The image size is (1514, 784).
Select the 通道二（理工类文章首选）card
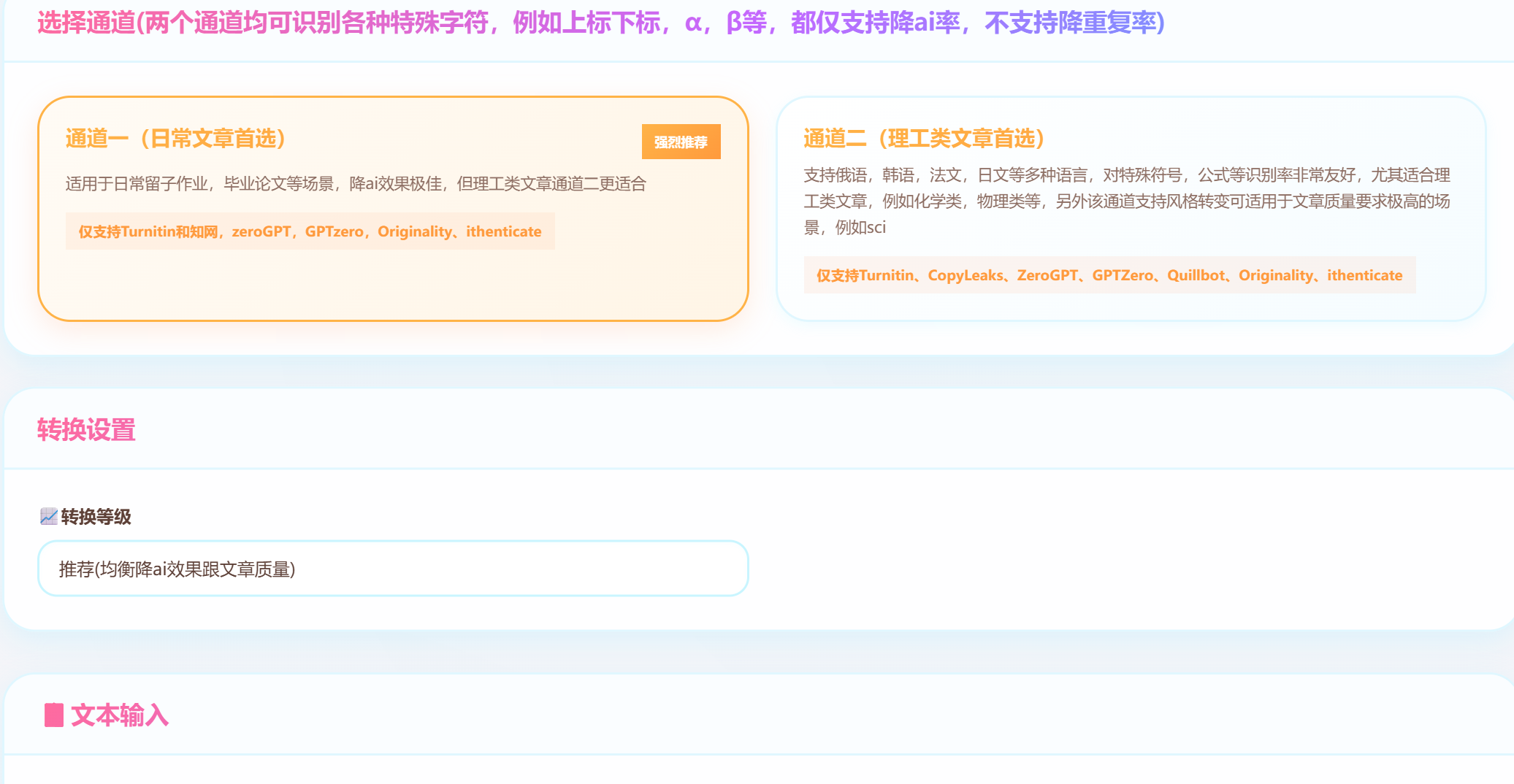(x=1131, y=209)
